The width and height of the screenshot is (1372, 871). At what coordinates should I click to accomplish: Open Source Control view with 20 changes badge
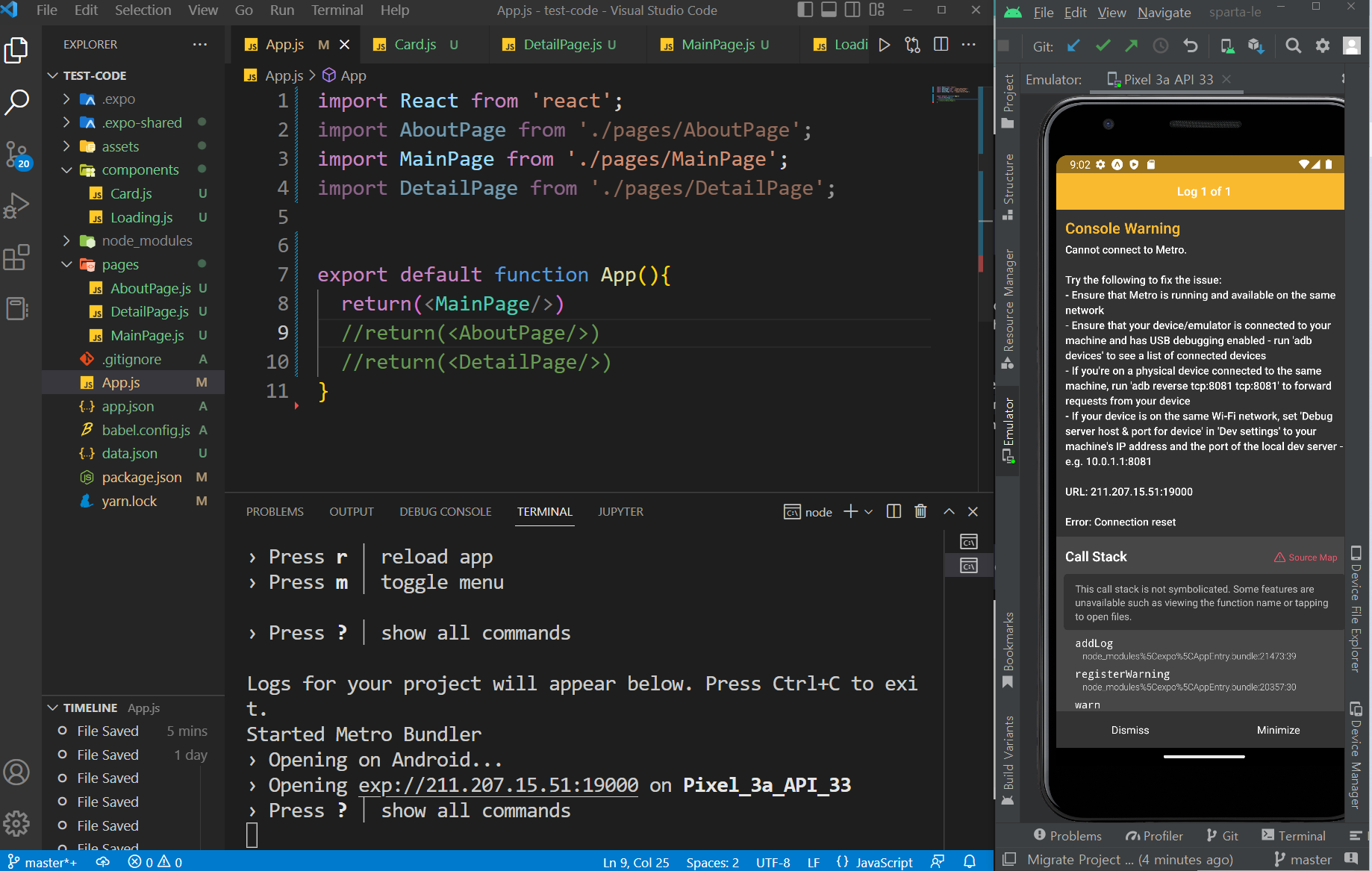click(x=16, y=154)
